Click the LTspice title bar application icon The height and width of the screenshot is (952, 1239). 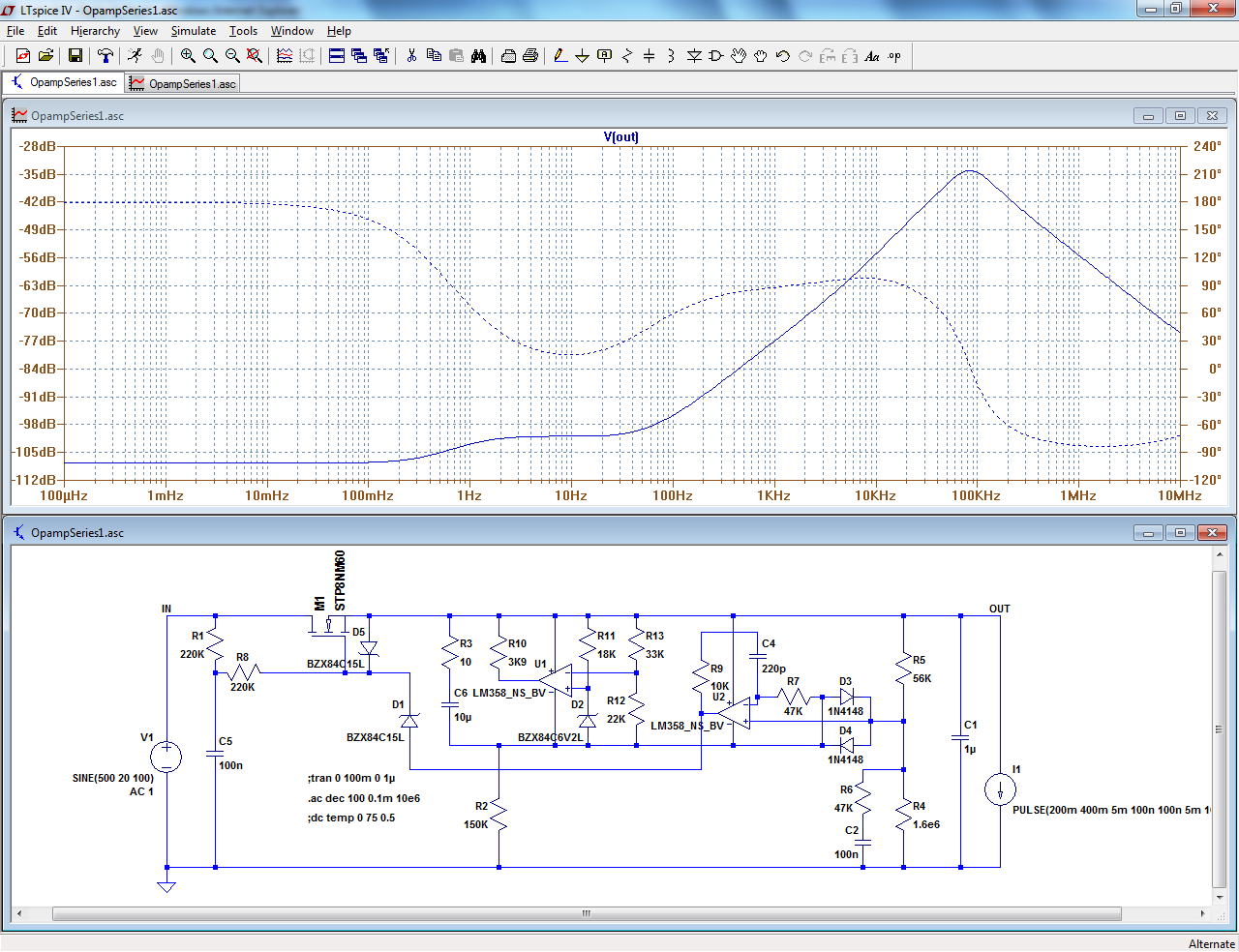(10, 10)
